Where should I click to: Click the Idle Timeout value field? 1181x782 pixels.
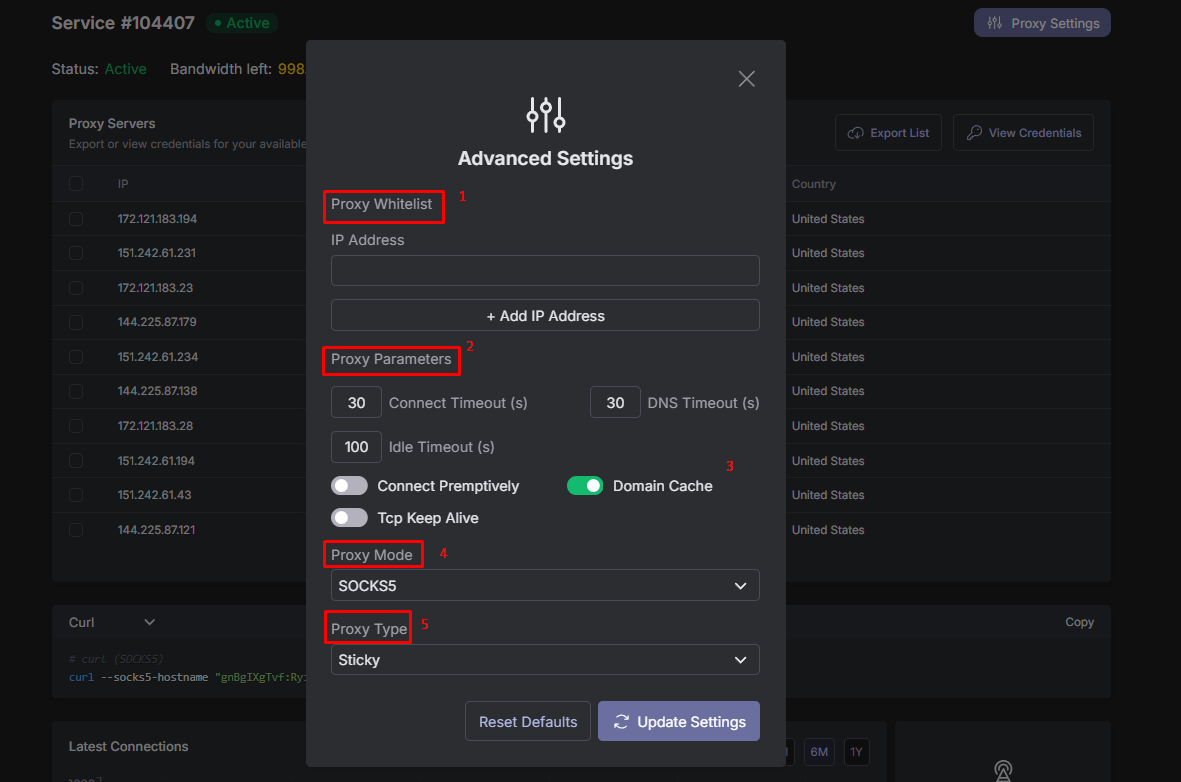pyautogui.click(x=356, y=447)
